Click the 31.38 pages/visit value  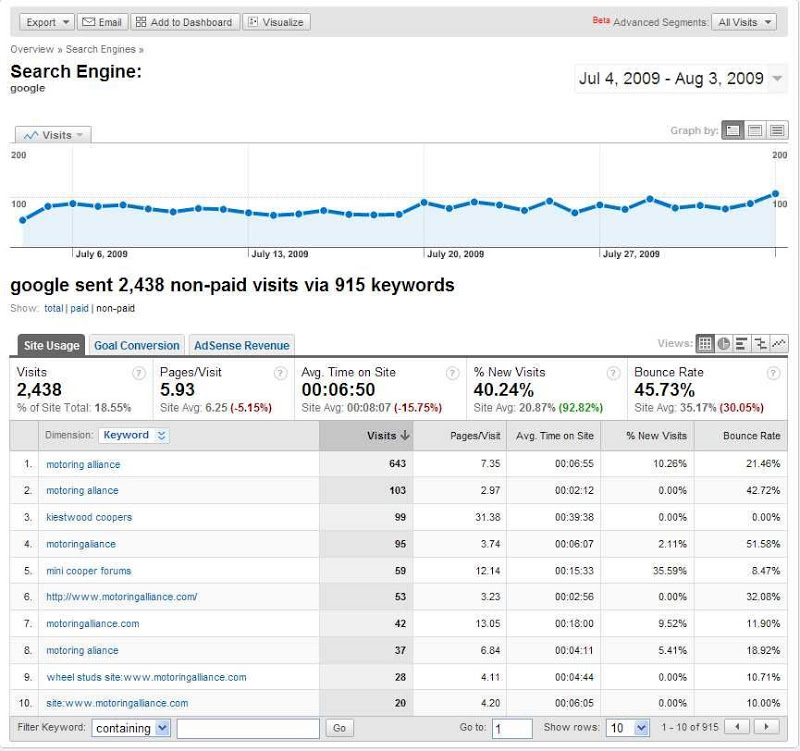pos(487,517)
